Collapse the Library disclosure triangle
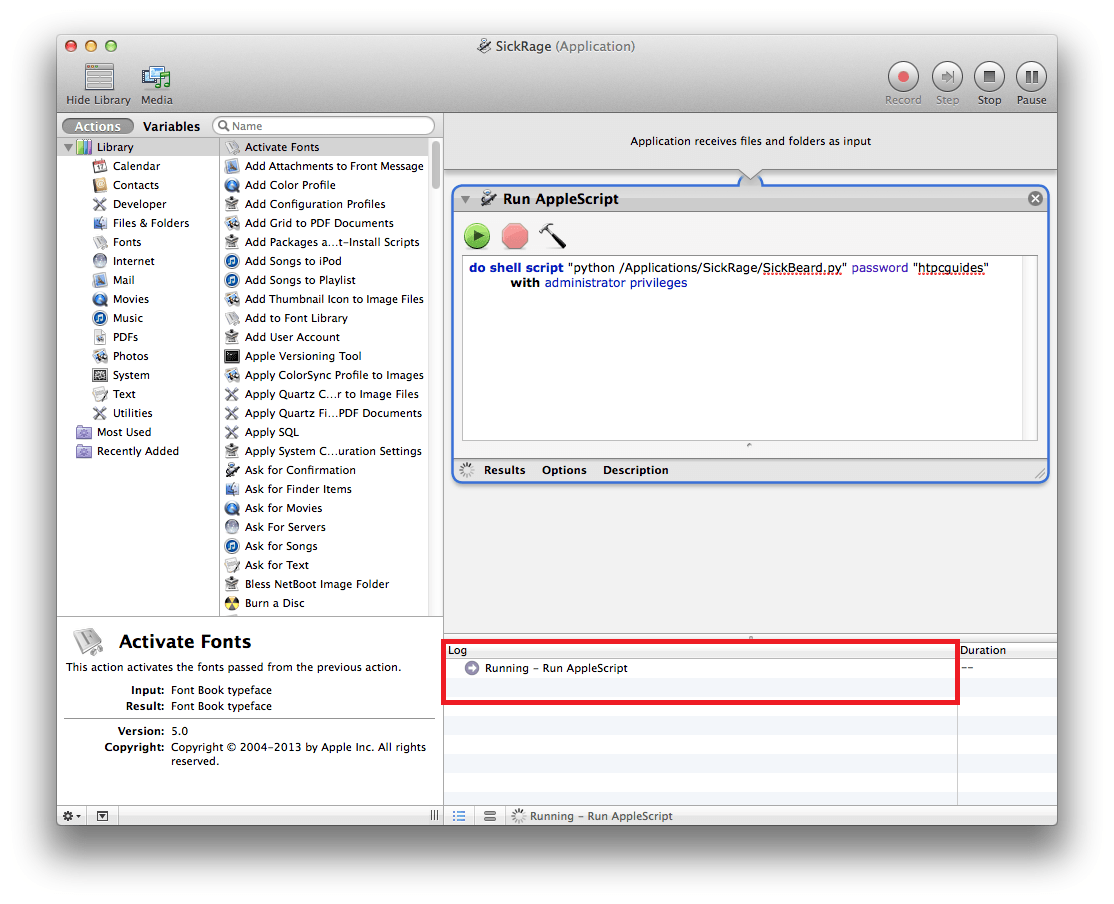Viewport: 1114px width, 904px height. [68, 147]
